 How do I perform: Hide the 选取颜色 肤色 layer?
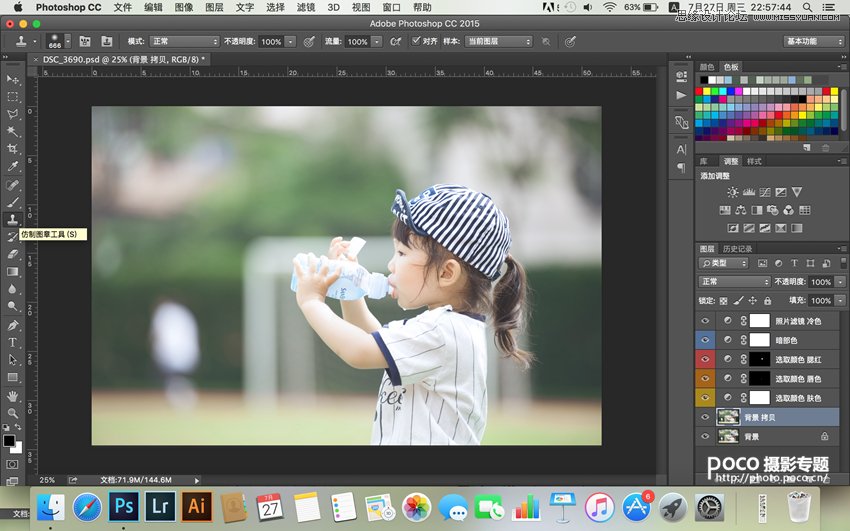pos(705,398)
